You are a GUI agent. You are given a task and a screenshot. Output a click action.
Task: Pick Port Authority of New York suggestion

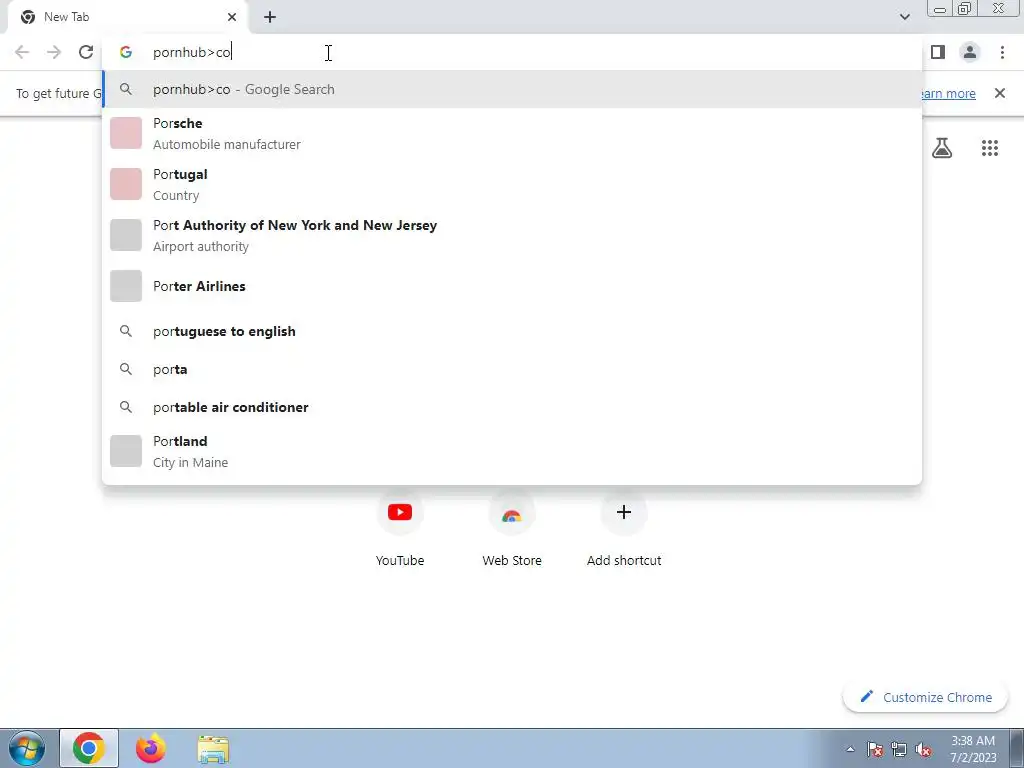pos(512,235)
